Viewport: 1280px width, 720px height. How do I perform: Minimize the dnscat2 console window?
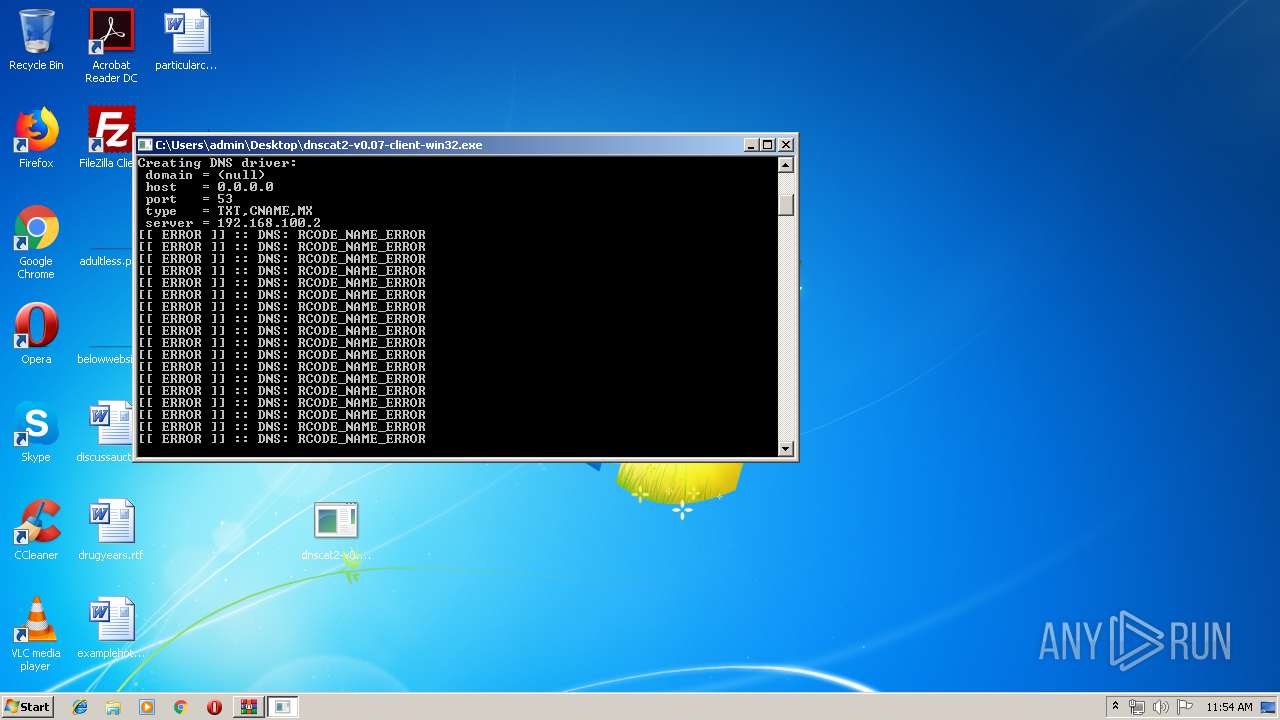pos(751,145)
